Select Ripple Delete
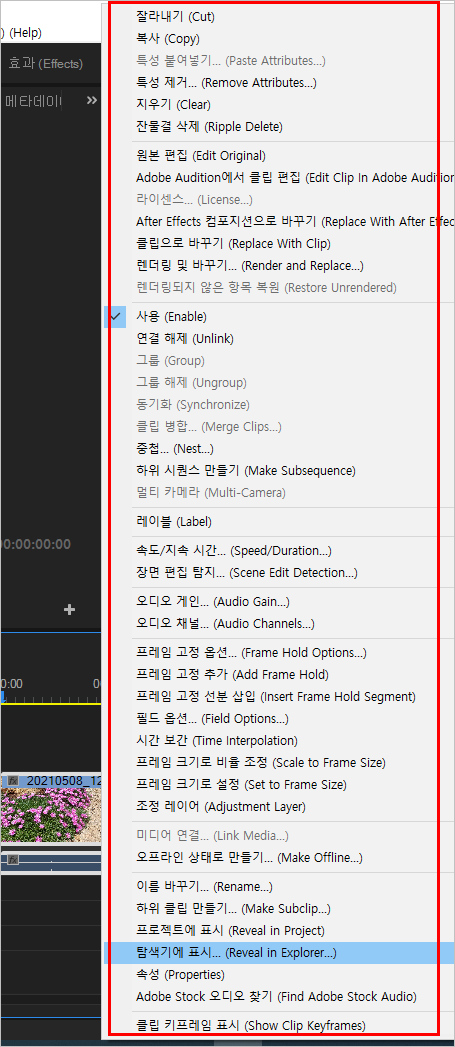 [x=279, y=127]
